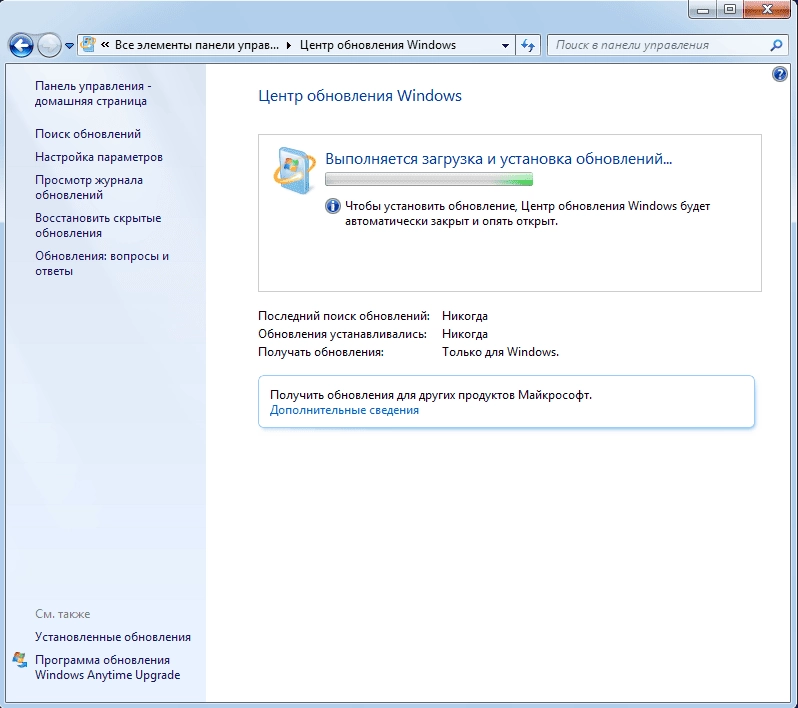798x708 pixels.
Task: Click 'Только для Windows.' value
Action: point(500,352)
